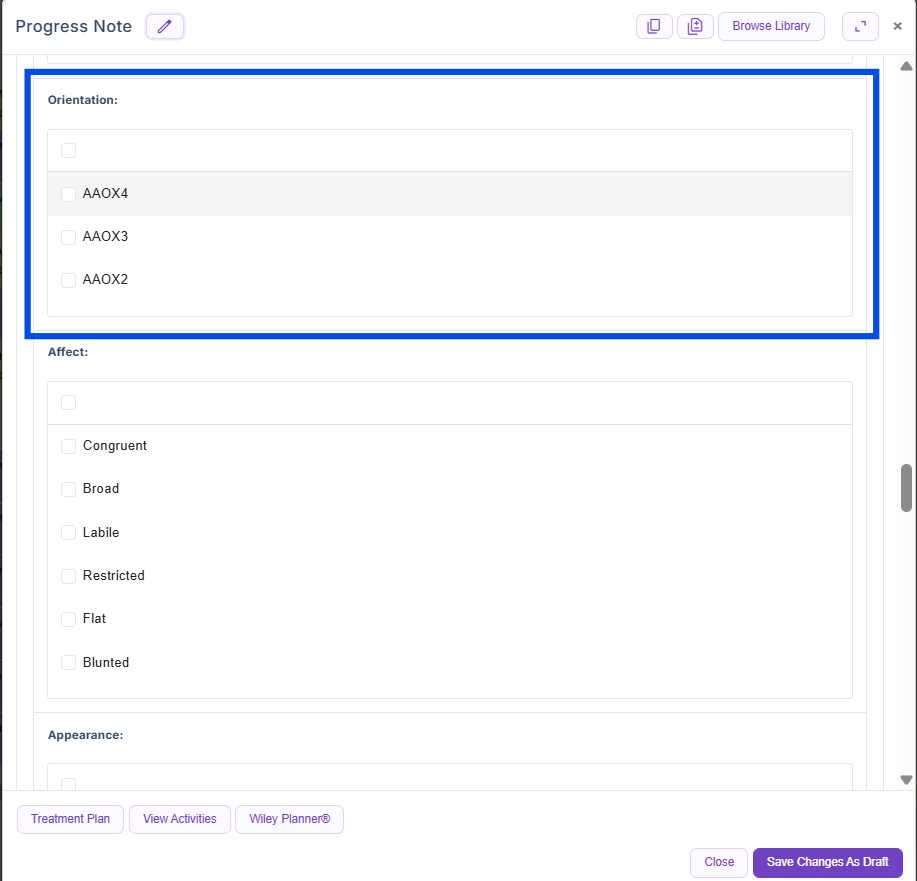The width and height of the screenshot is (917, 881).
Task: Click the copy note icon
Action: tap(654, 27)
